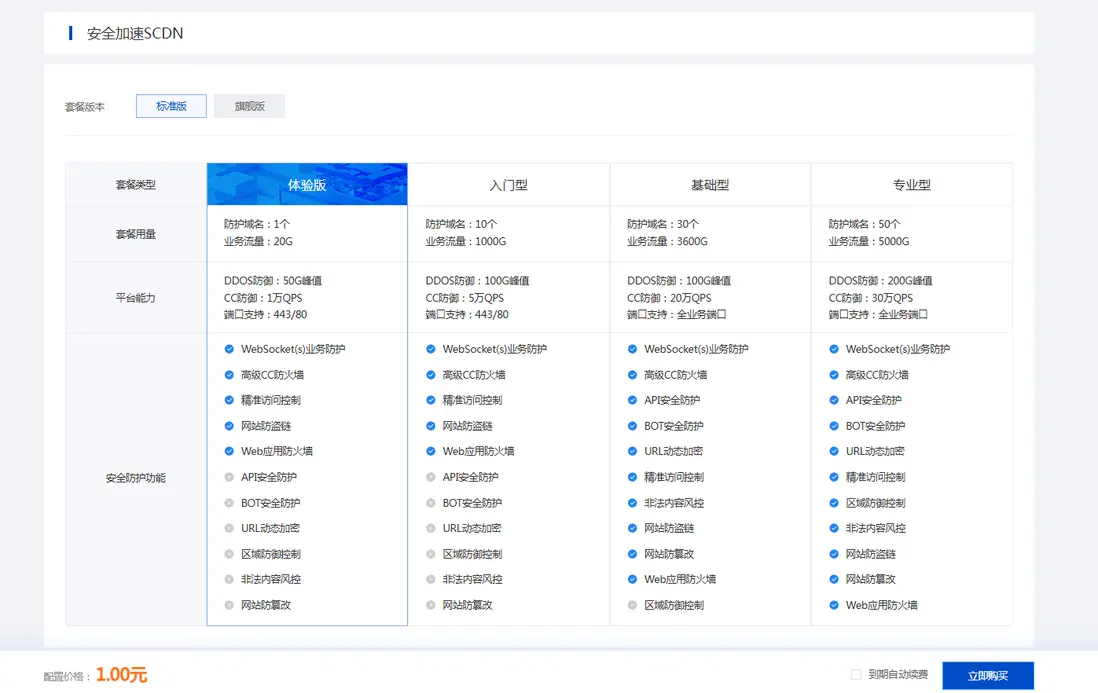Click the grey icon beside 体验版 区域防御控制
Viewport: 1098px width, 693px height.
pos(229,554)
